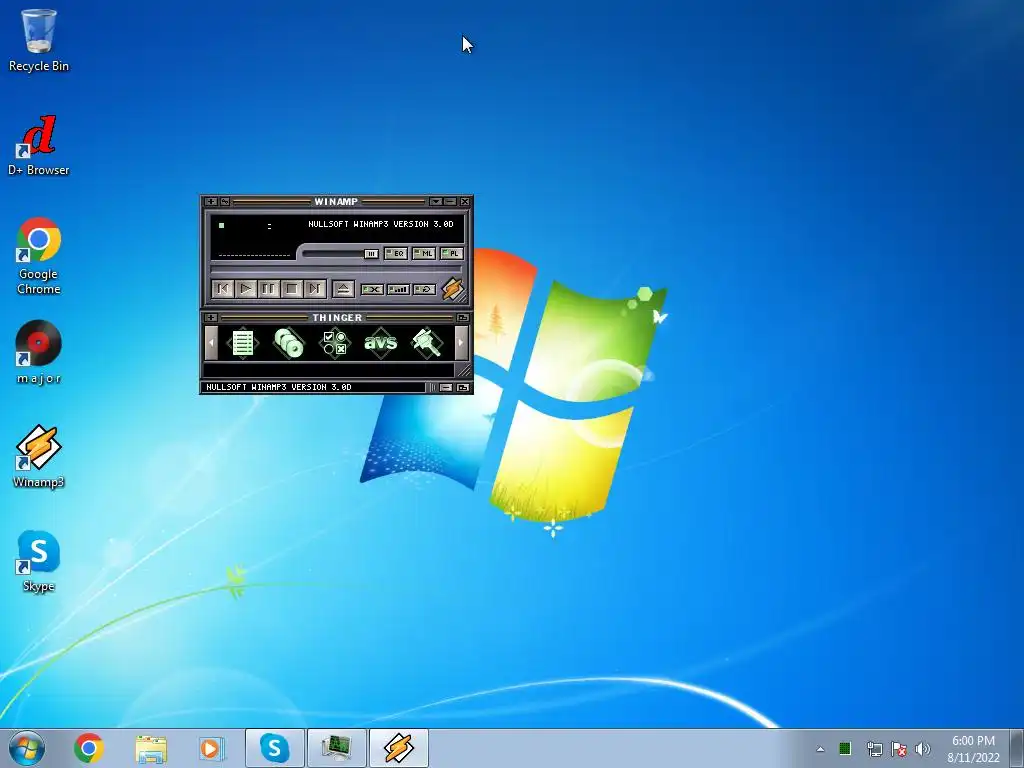
Task: Select Winamp3 desktop shortcut
Action: (x=39, y=456)
